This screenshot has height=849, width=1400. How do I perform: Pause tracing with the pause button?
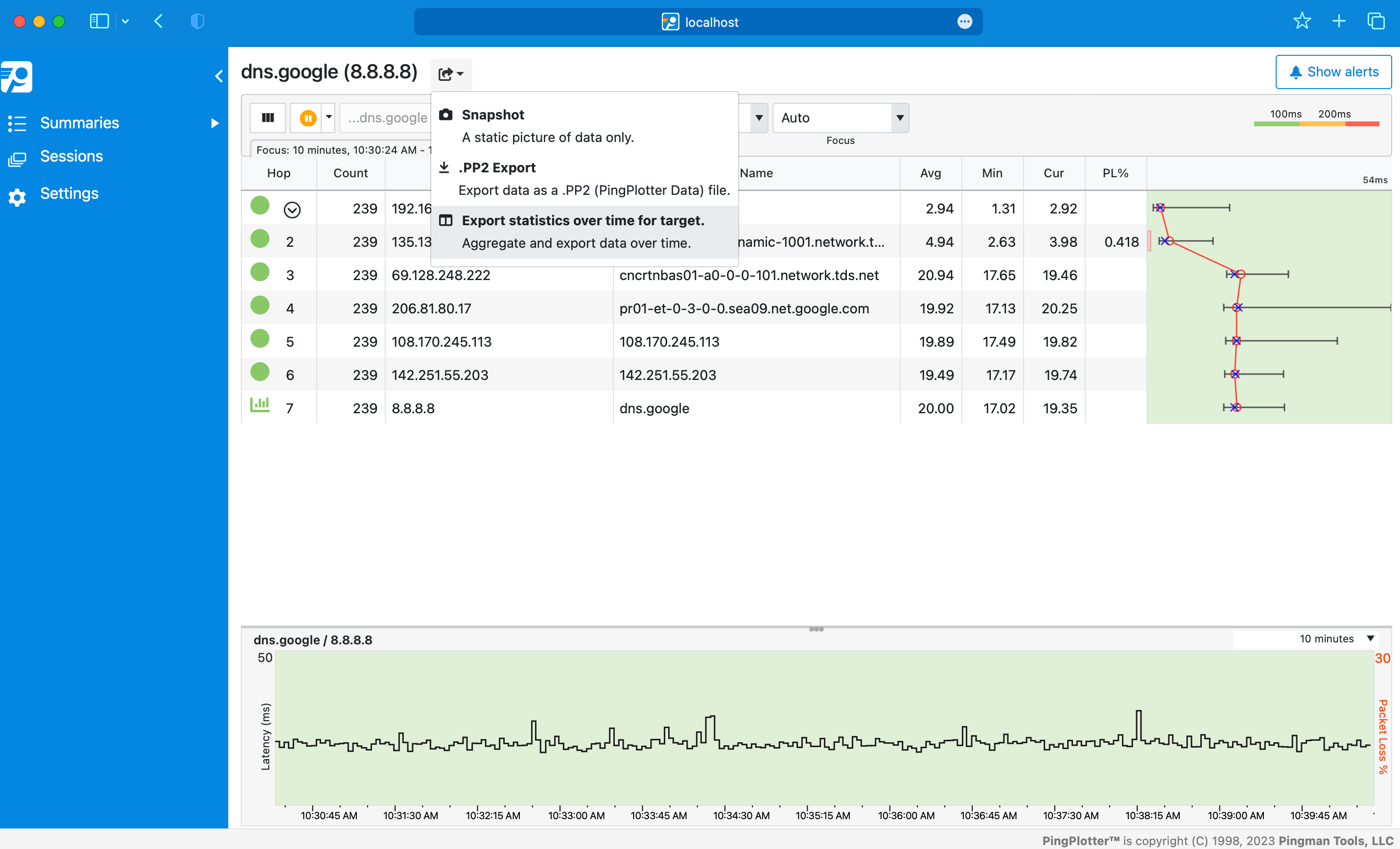(x=308, y=118)
